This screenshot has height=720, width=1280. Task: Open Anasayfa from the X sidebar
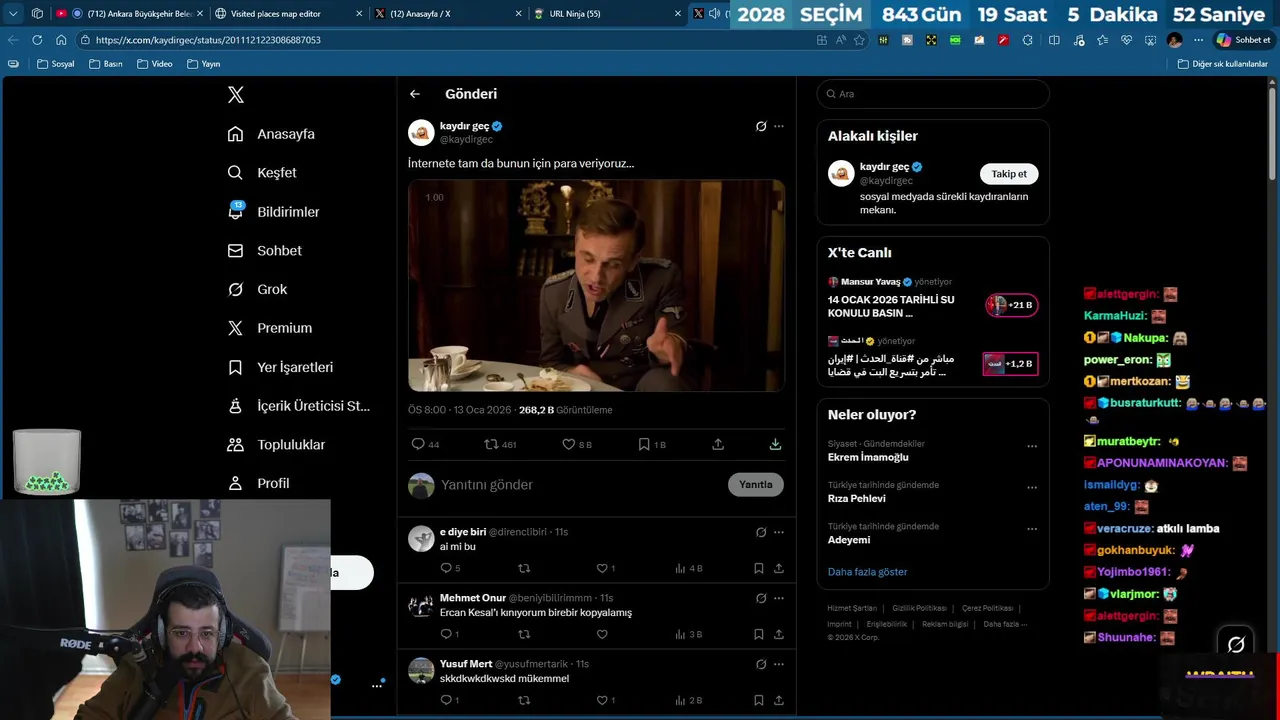tap(271, 134)
